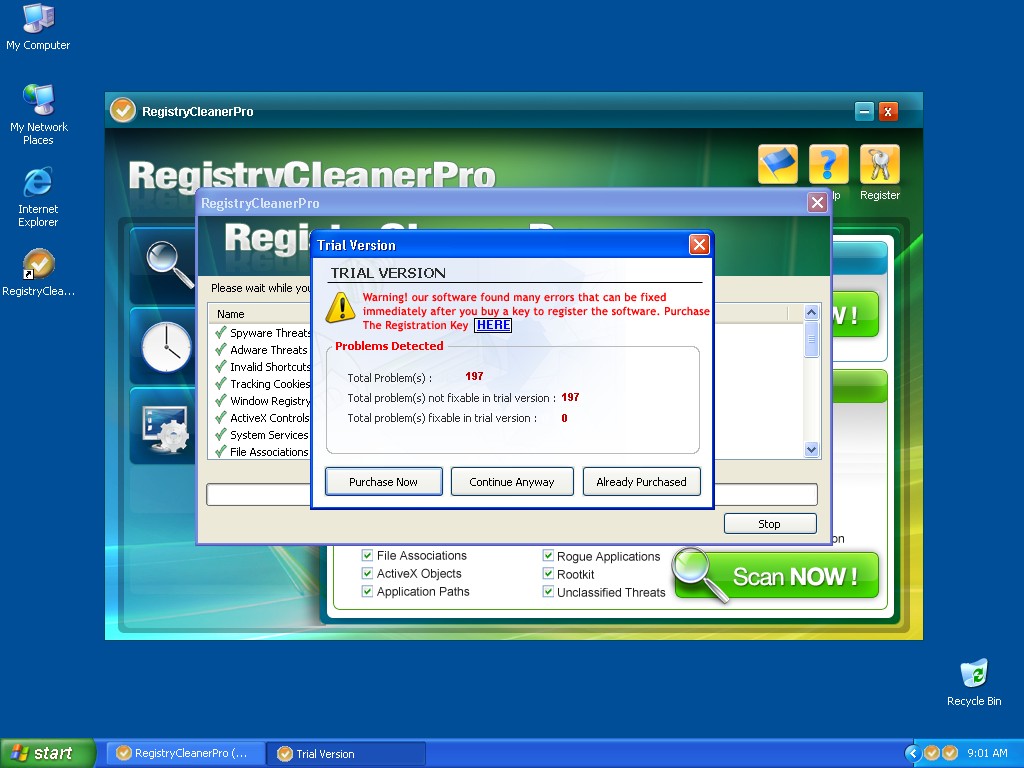Screen dimensions: 1024x768
Task: Click the yellow flag icon in header
Action: point(777,165)
